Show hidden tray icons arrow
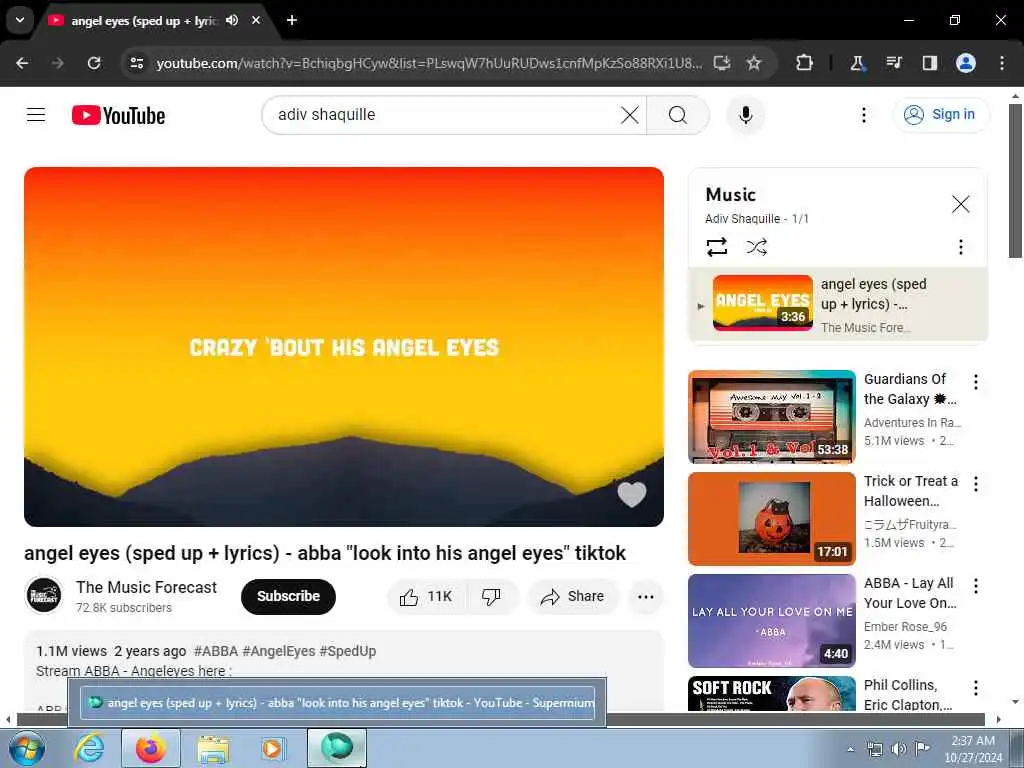 tap(850, 749)
